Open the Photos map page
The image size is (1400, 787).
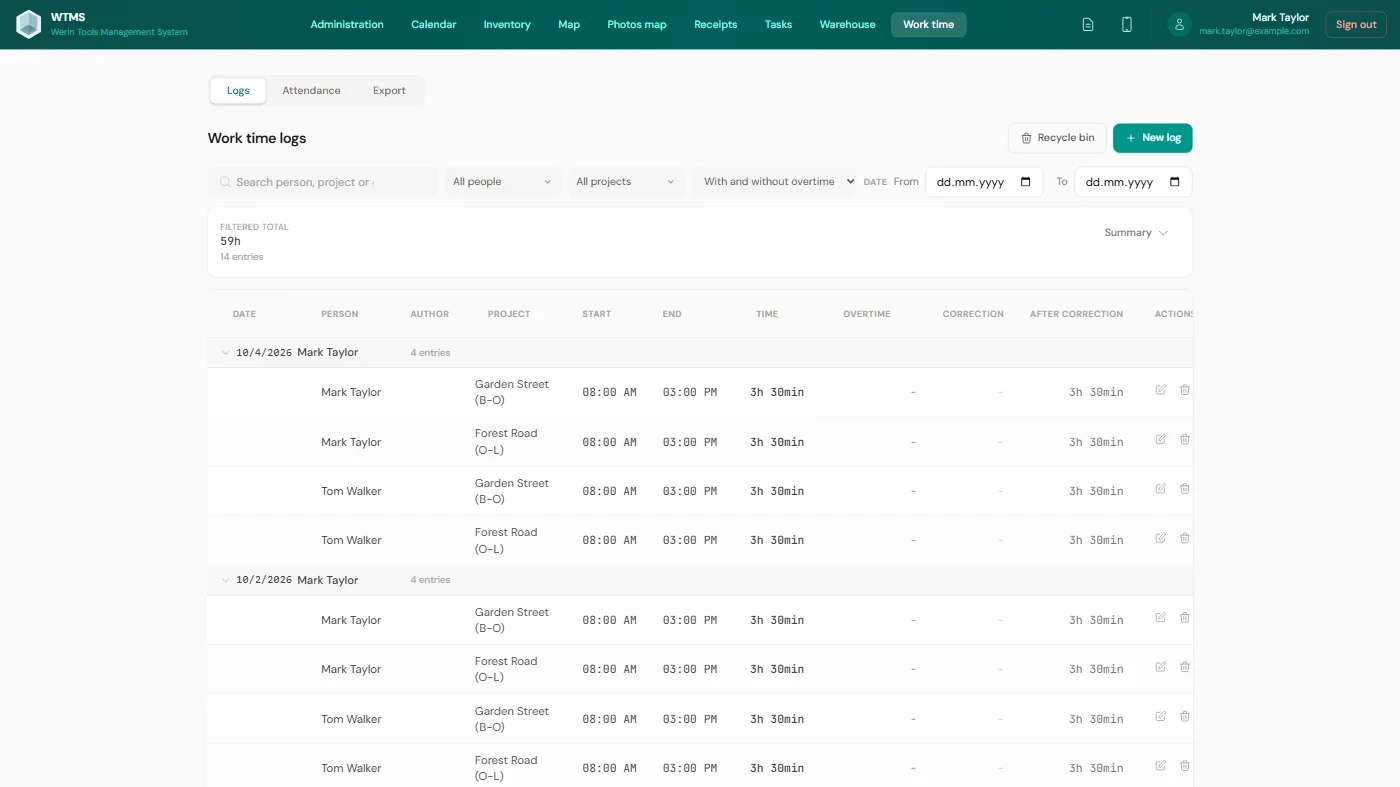pos(637,25)
